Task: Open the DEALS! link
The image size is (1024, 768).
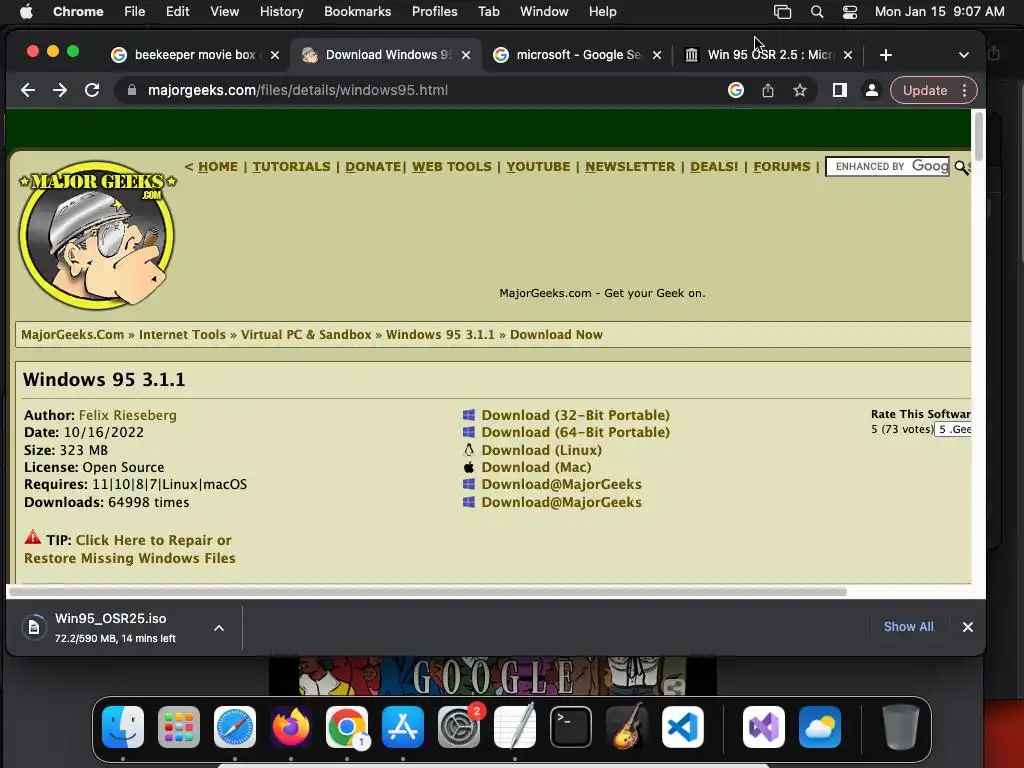Action: click(x=714, y=167)
